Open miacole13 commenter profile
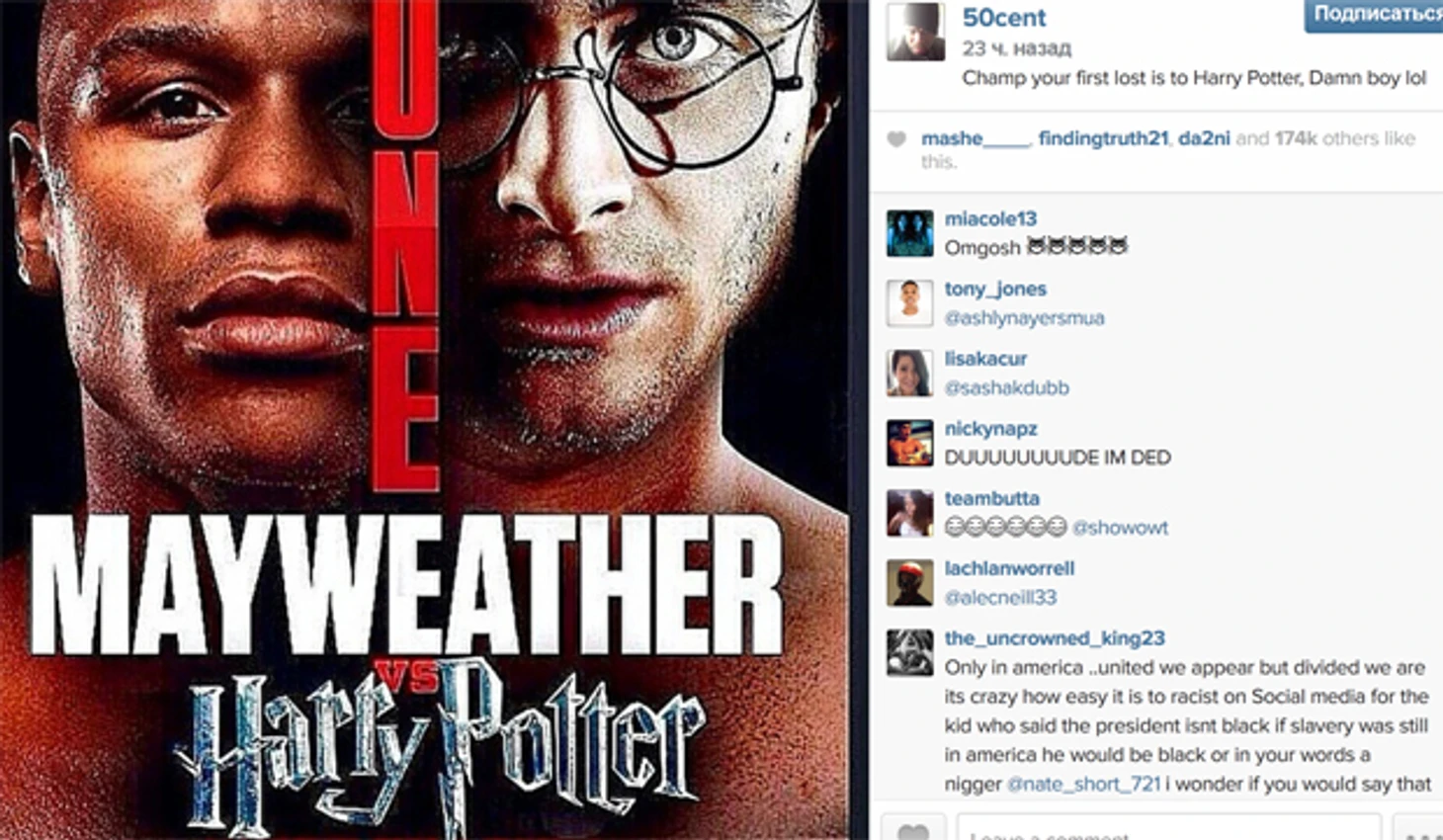The height and width of the screenshot is (840, 1443). (990, 218)
